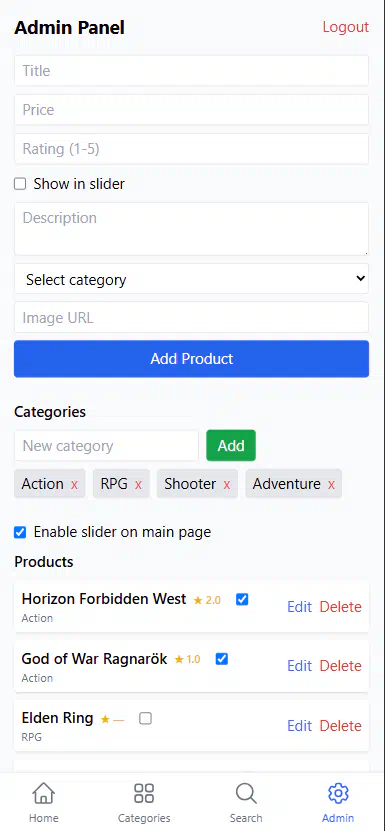This screenshot has height=831, width=385.
Task: Tap the Search magnifier icon
Action: click(246, 793)
